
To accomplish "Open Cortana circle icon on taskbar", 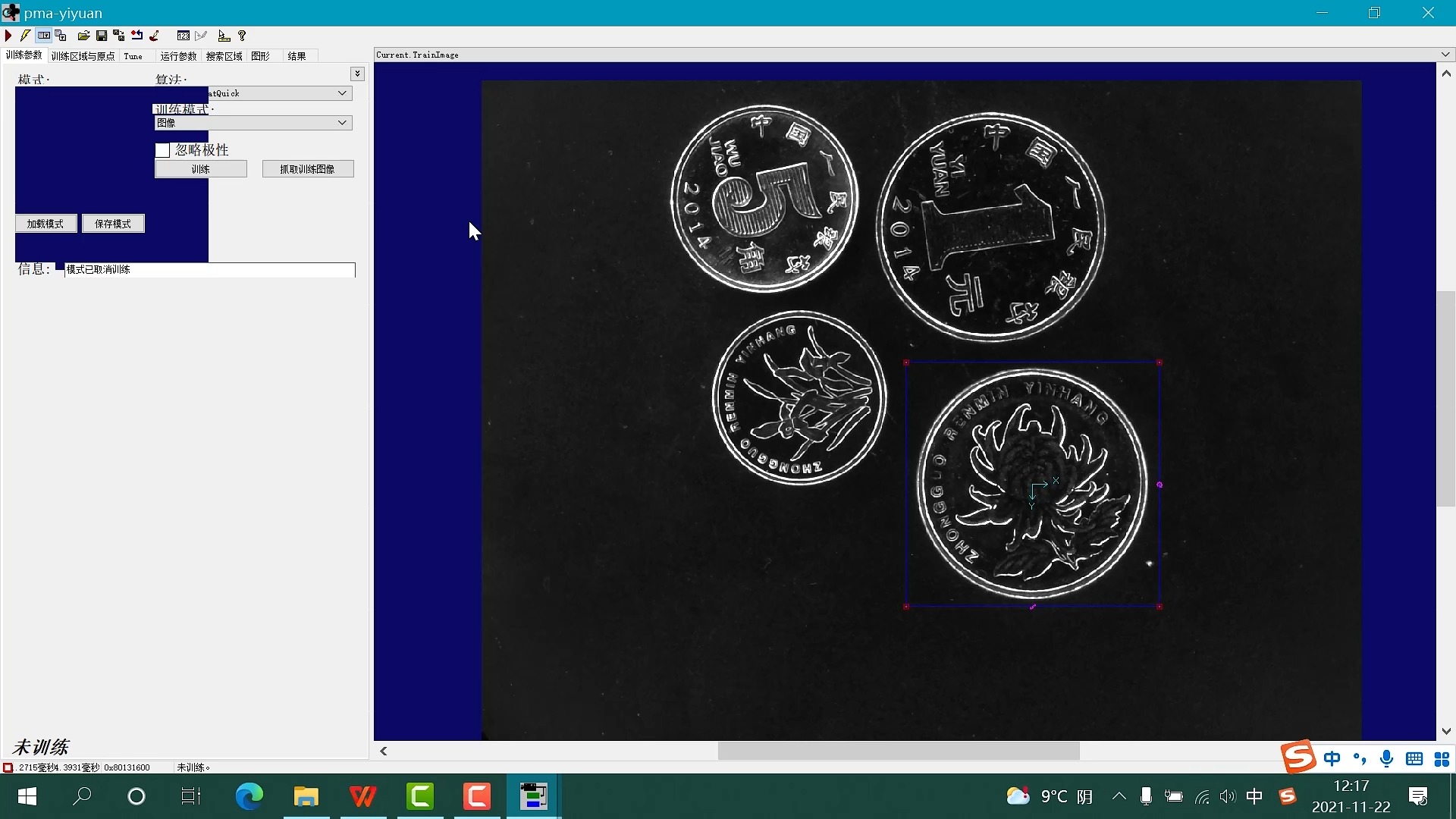I will click(x=136, y=796).
